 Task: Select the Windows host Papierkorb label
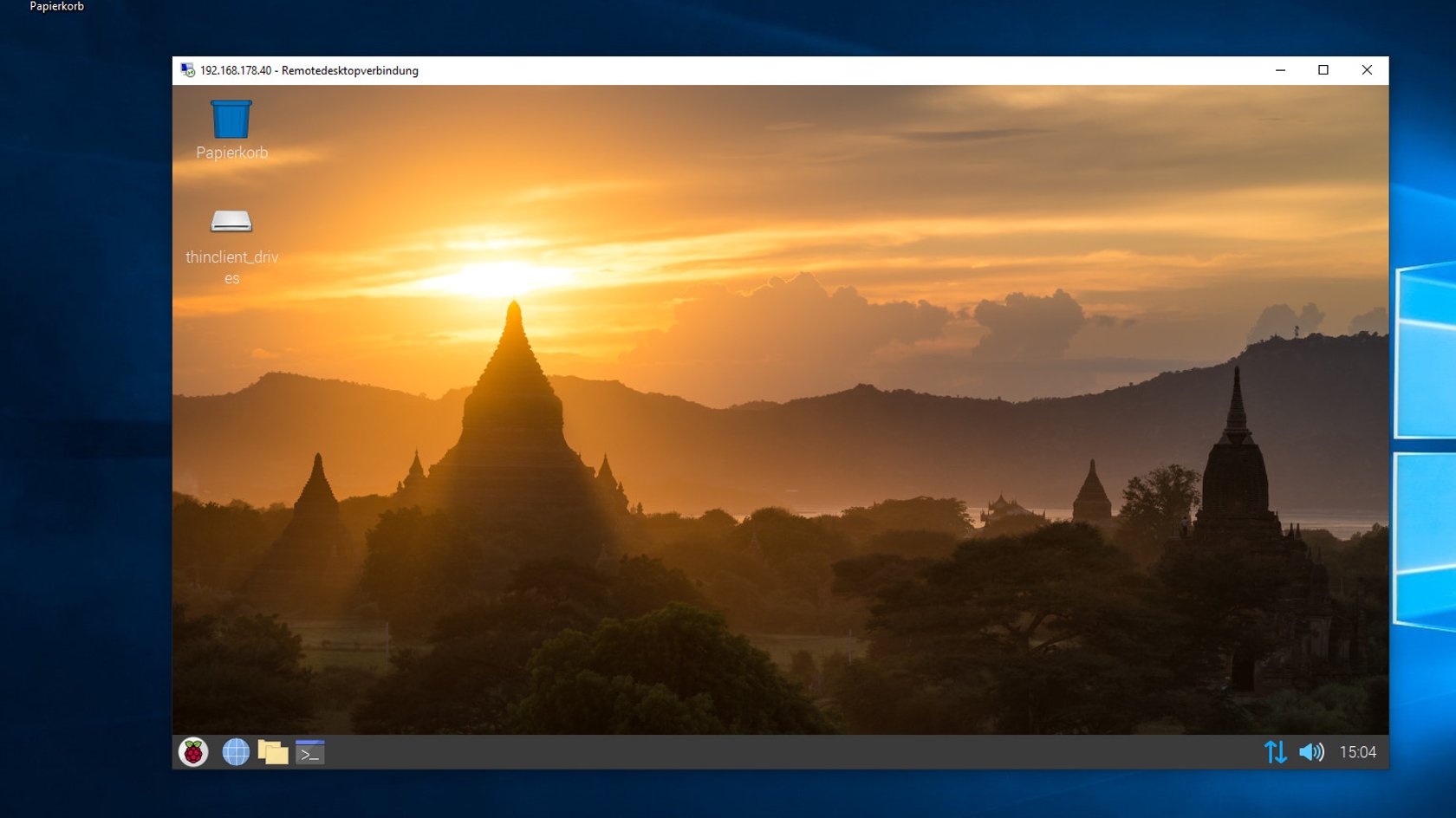point(56,6)
